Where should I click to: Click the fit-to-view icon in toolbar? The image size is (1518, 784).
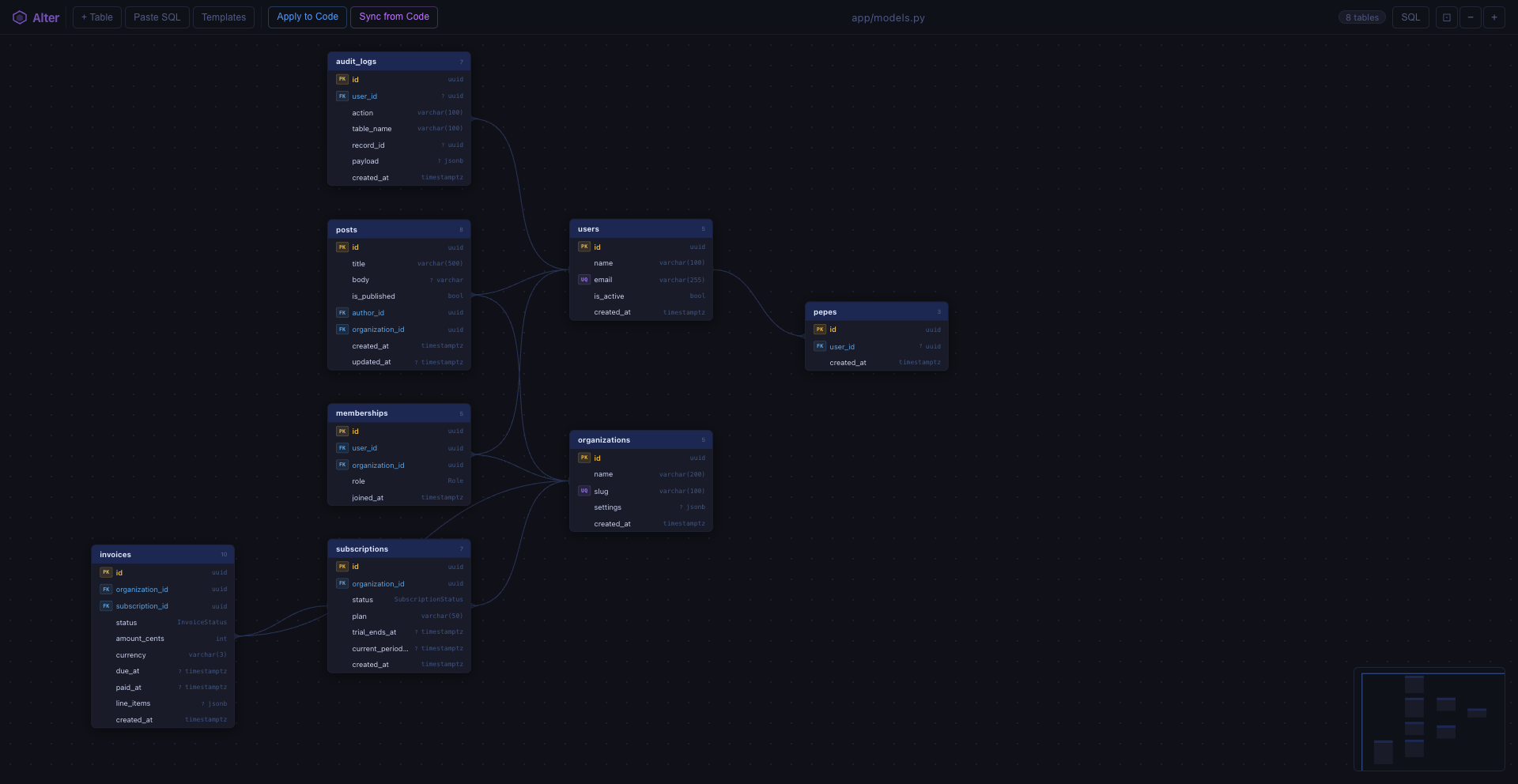tap(1446, 17)
